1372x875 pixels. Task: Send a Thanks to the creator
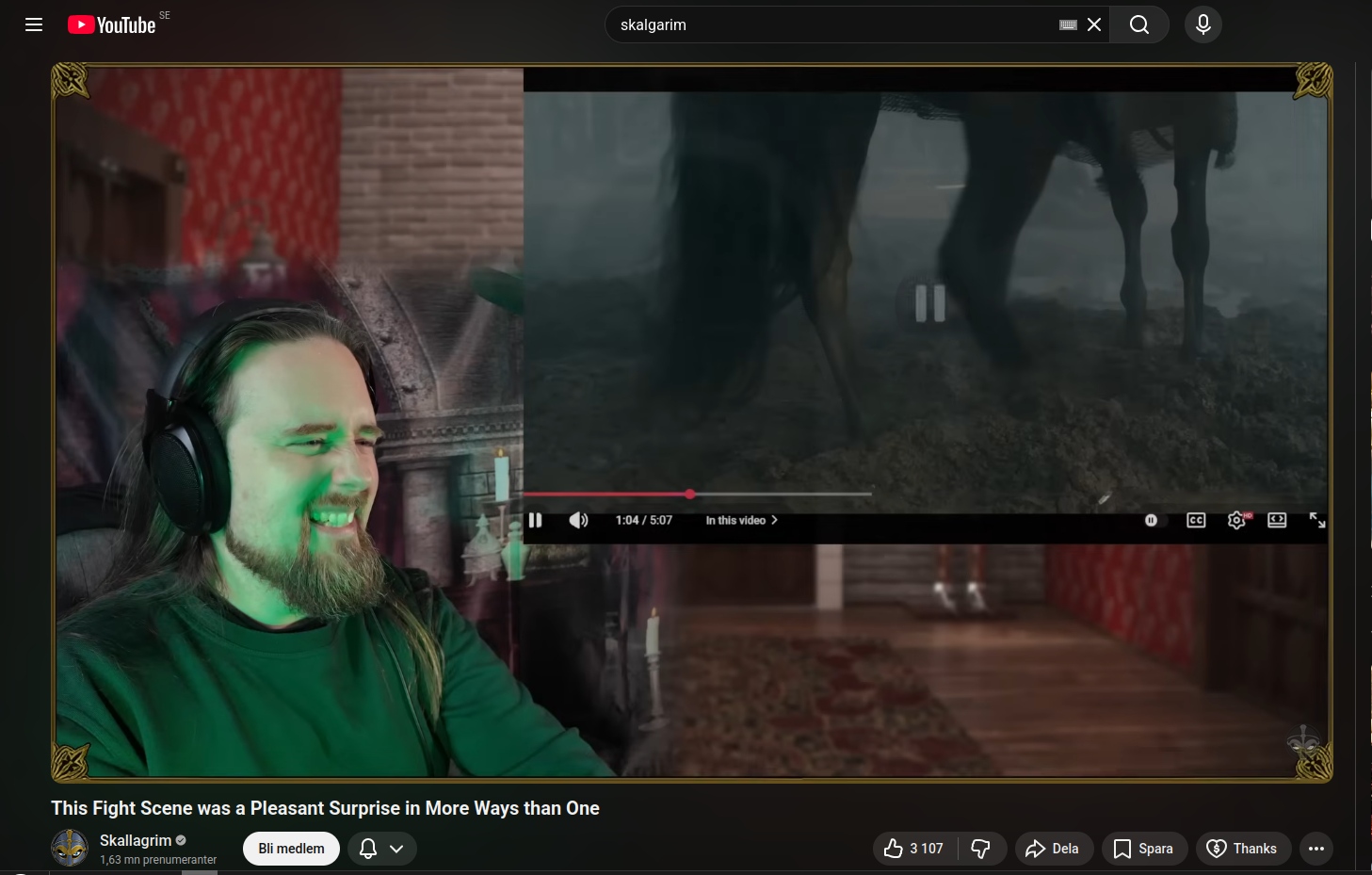tap(1243, 849)
